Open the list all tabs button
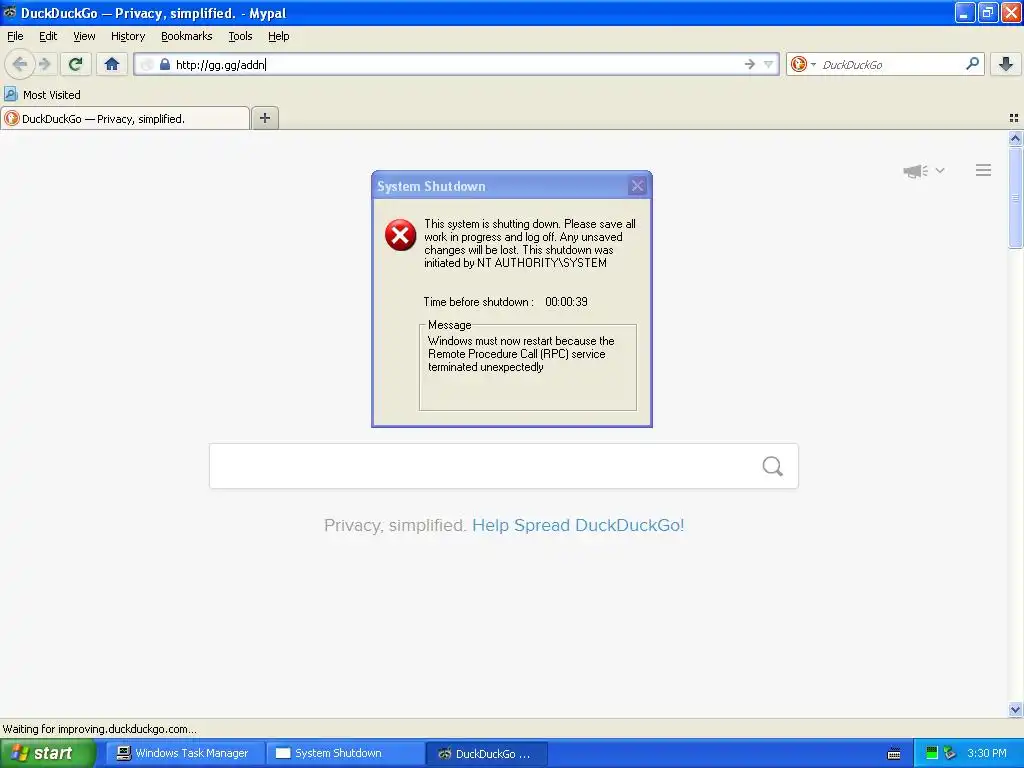1024x768 pixels. pos(1014,118)
